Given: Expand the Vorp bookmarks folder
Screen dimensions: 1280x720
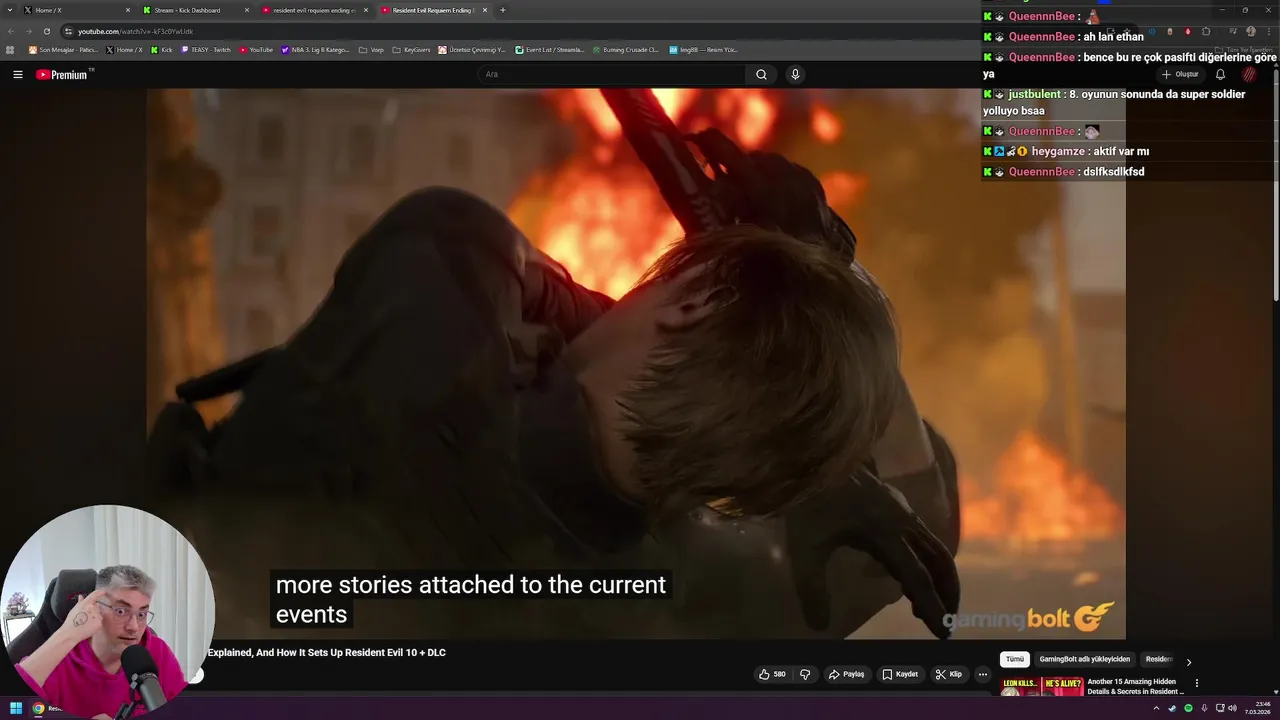Looking at the screenshot, I should [371, 49].
